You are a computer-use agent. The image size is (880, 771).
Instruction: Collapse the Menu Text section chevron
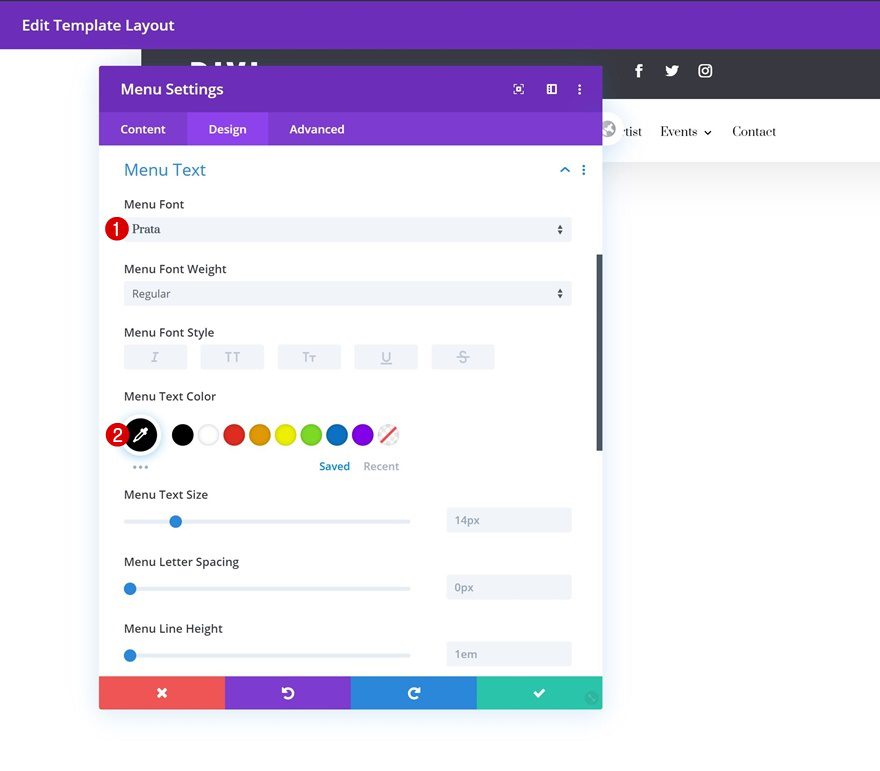pyautogui.click(x=565, y=169)
